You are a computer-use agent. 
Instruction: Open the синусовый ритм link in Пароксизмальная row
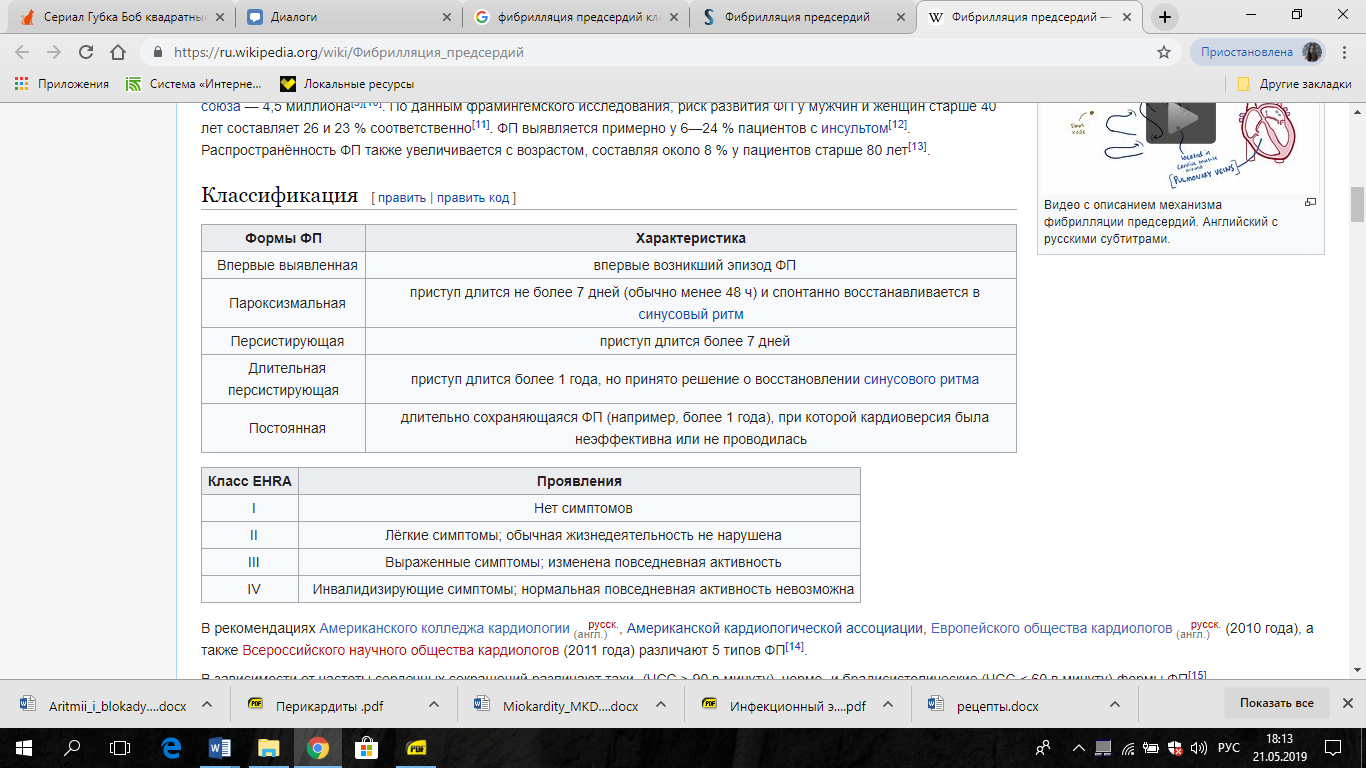click(x=691, y=314)
